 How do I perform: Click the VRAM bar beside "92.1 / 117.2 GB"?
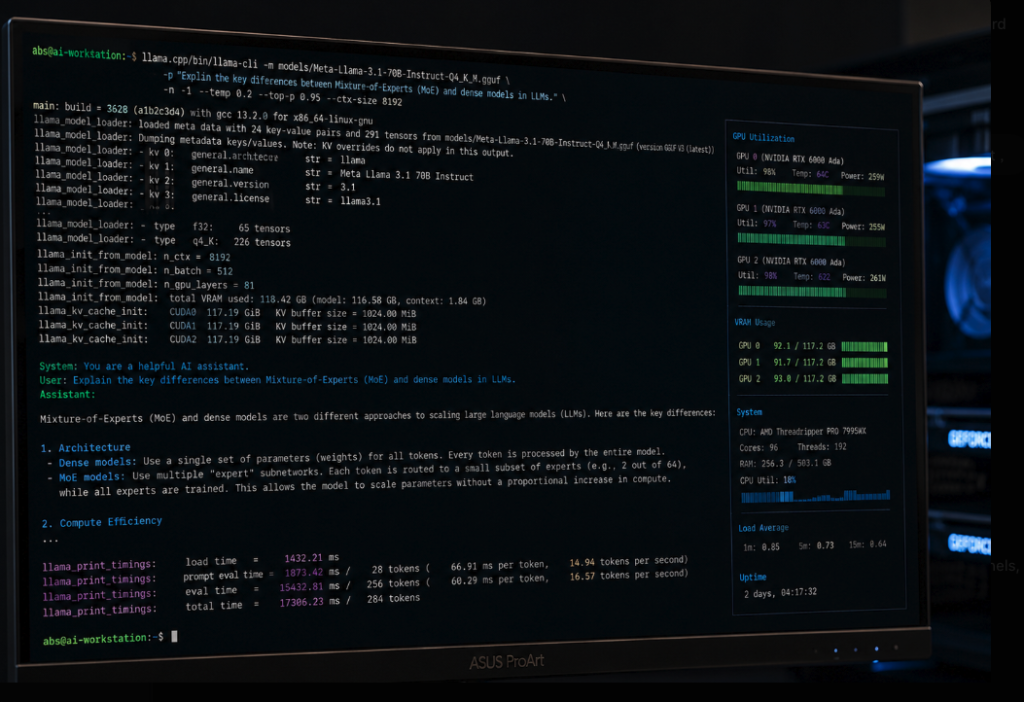click(x=864, y=347)
